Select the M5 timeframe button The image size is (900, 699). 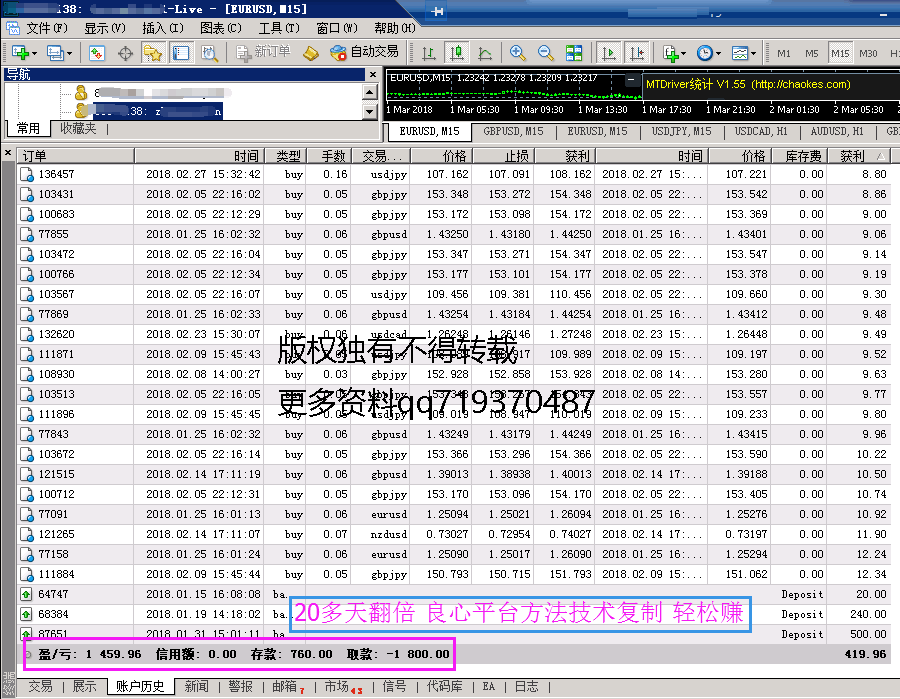(812, 53)
